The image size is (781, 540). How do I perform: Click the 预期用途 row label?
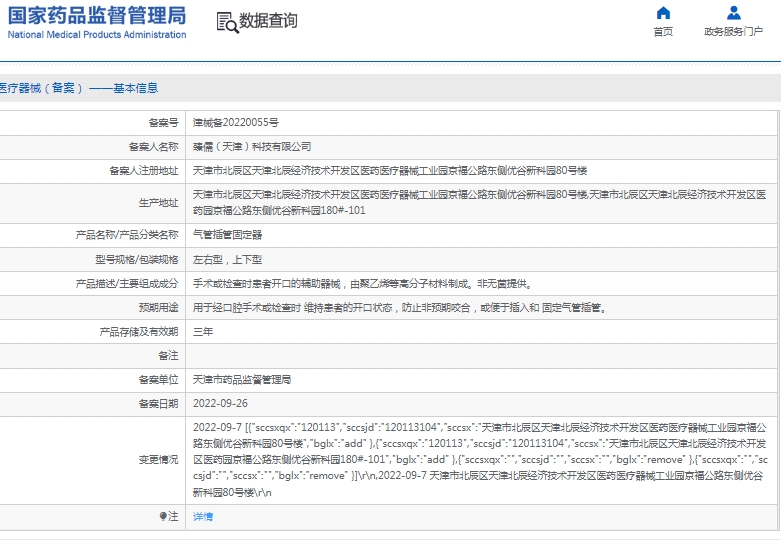click(158, 308)
